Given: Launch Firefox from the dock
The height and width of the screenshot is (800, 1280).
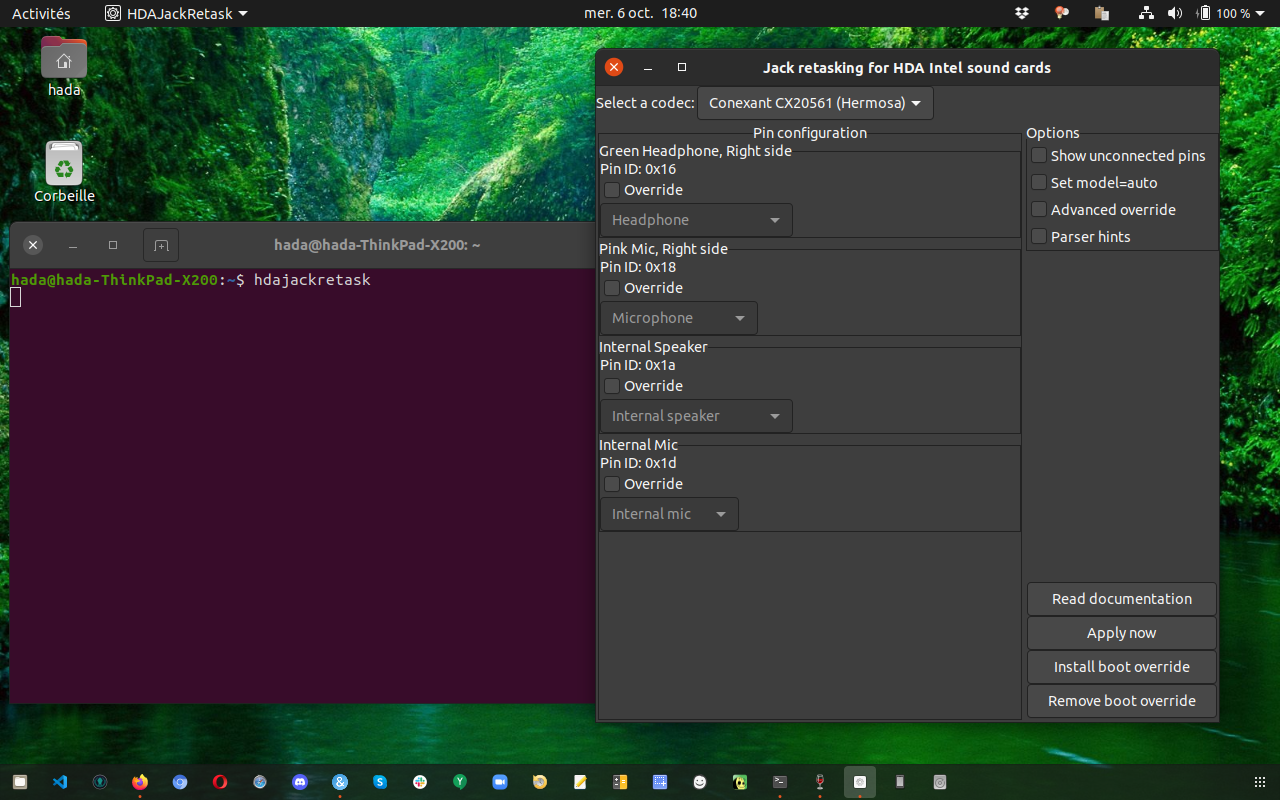Looking at the screenshot, I should pyautogui.click(x=140, y=782).
